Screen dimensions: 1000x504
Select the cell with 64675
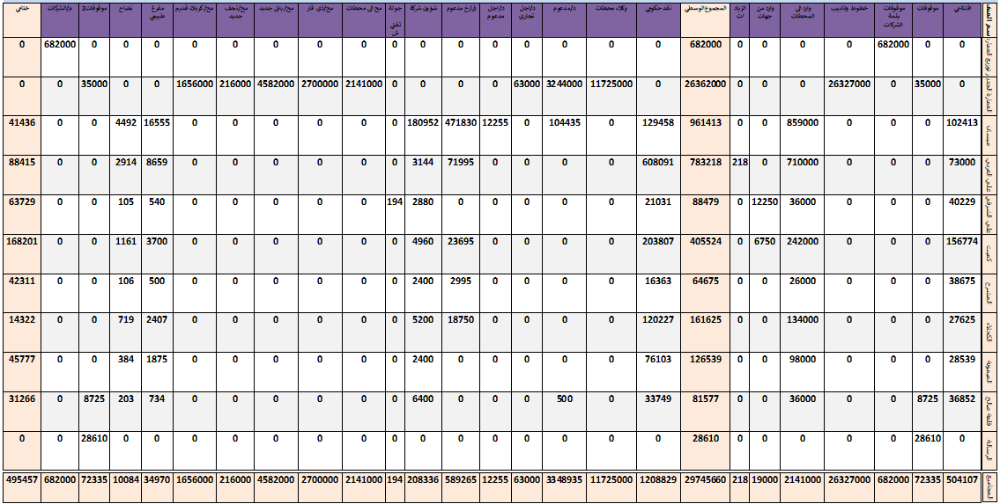coord(705,293)
